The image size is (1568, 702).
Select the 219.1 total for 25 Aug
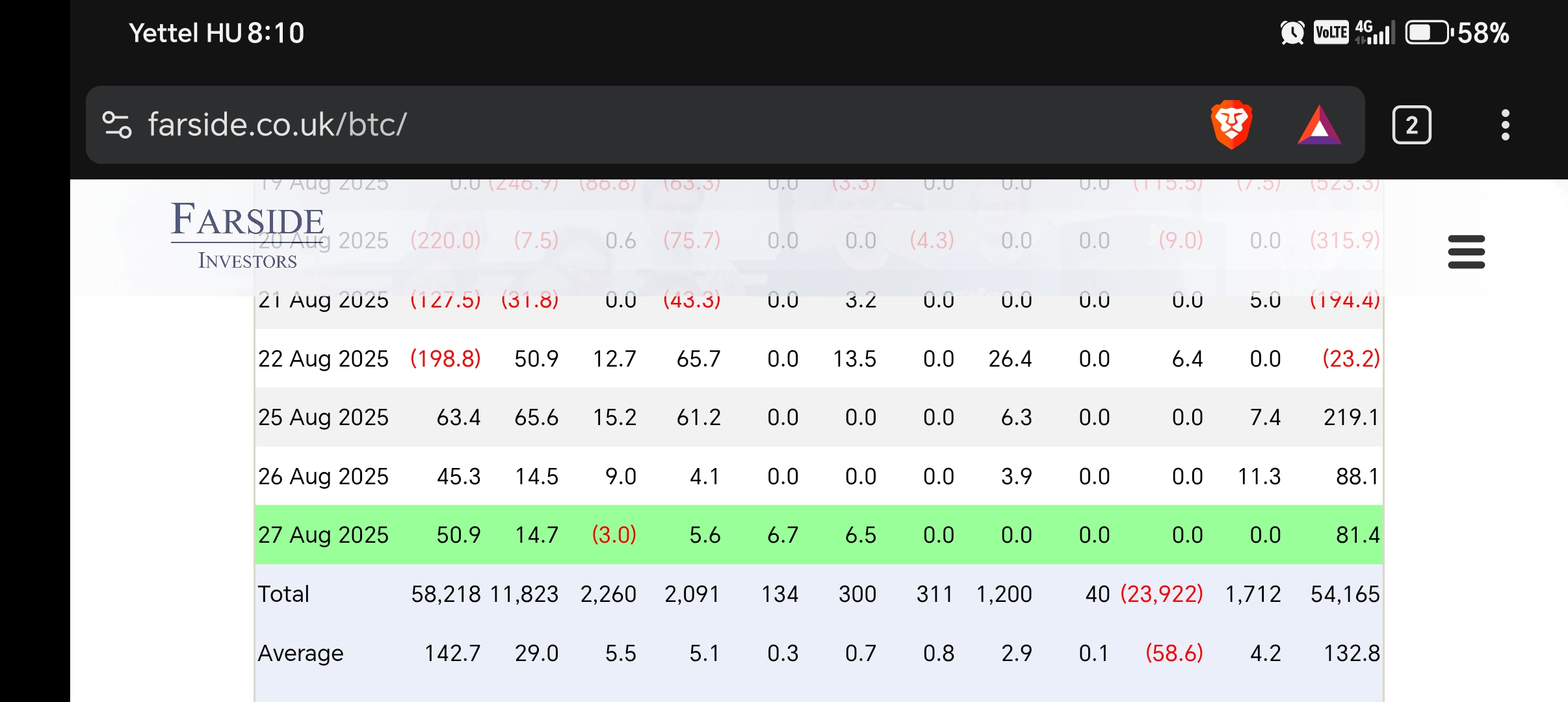tap(1351, 417)
